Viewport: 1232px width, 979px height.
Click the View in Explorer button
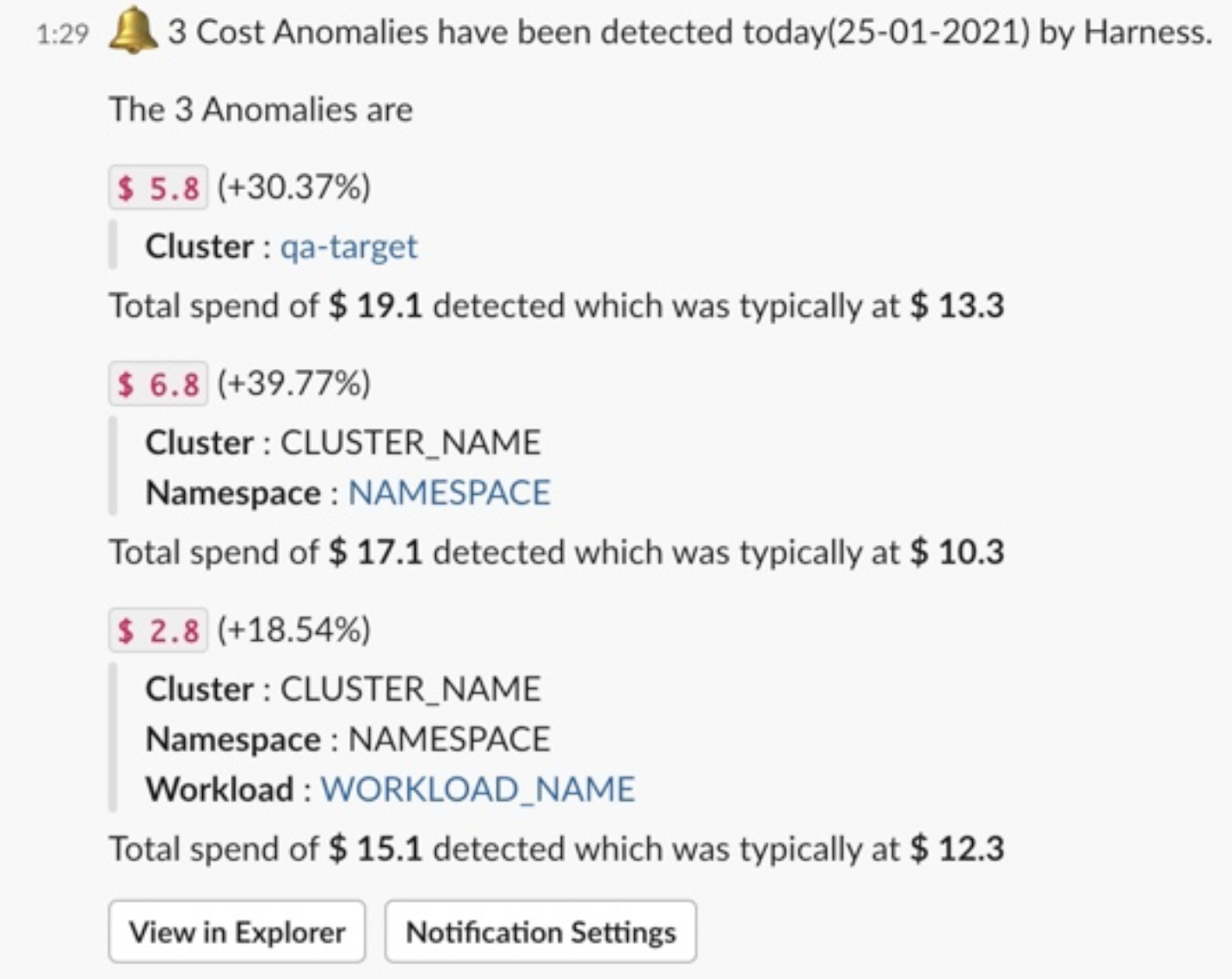[x=237, y=932]
